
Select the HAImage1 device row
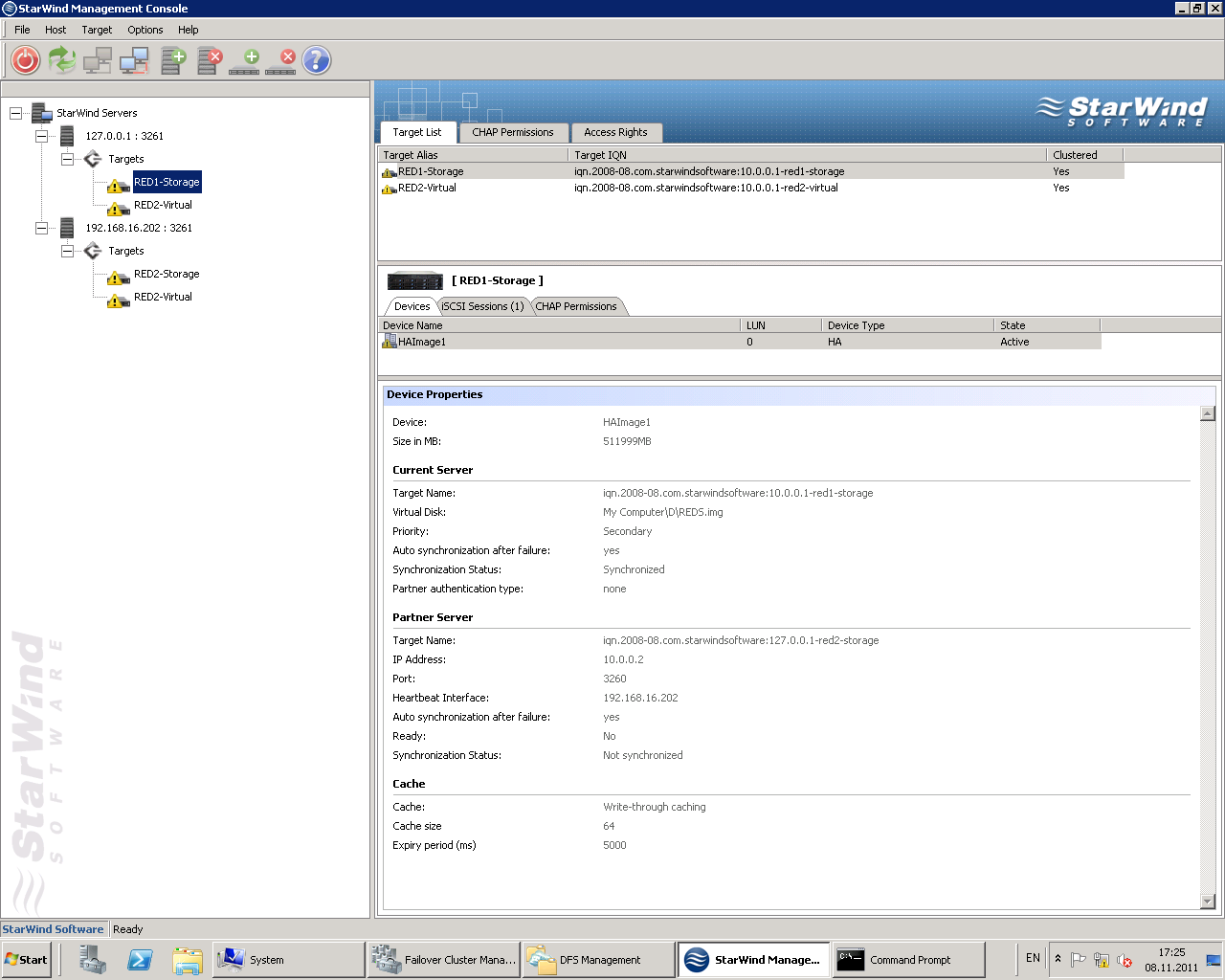[x=741, y=342]
